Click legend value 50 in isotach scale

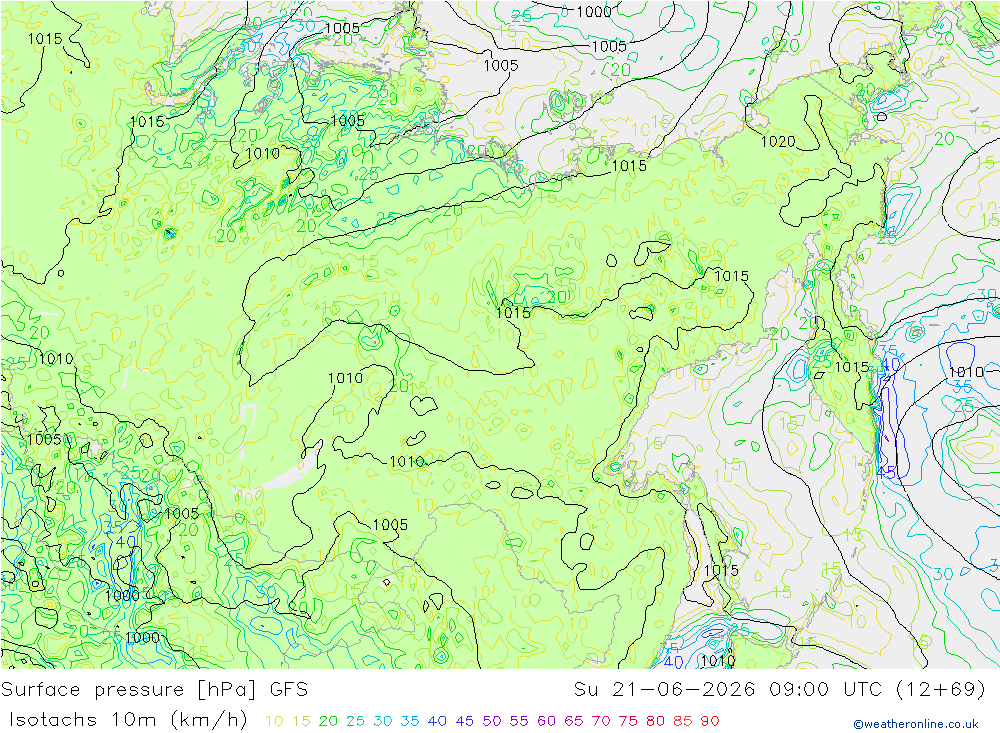coord(492,721)
